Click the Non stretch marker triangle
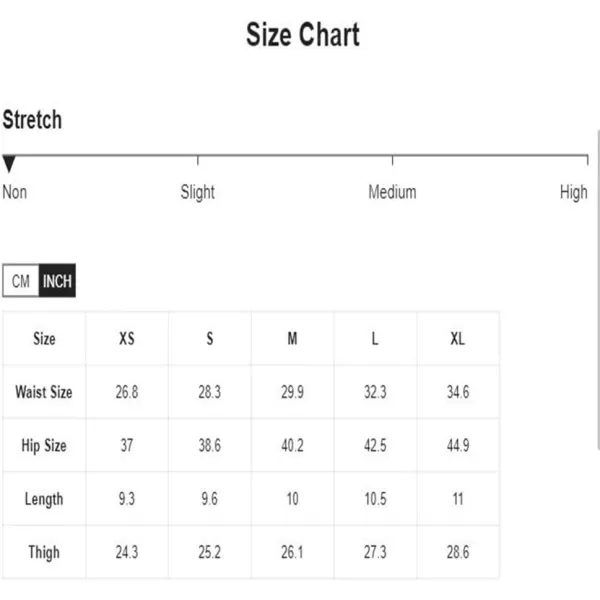 pyautogui.click(x=9, y=164)
